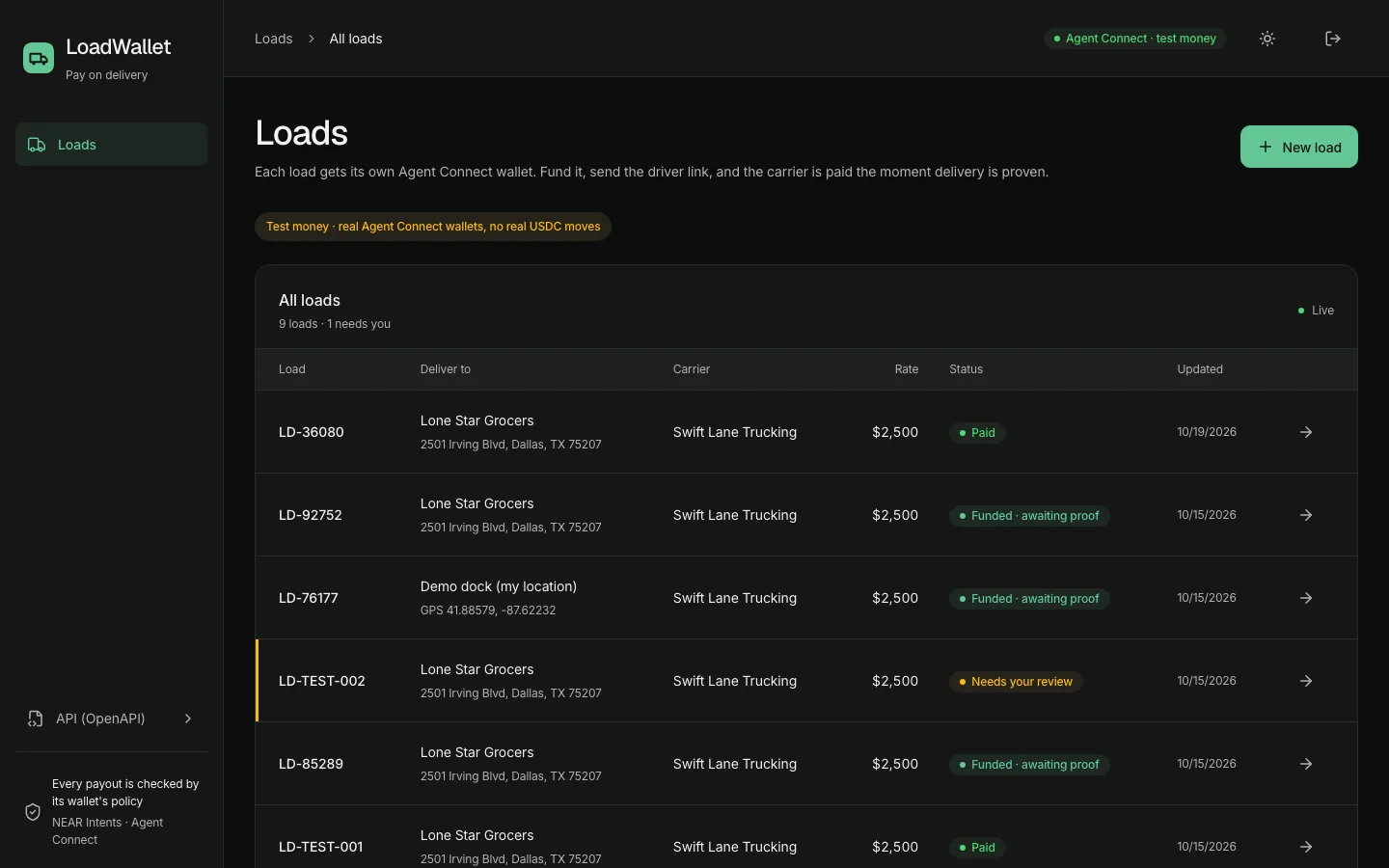Click the Funded awaiting proof status of LD-92752

pyautogui.click(x=1029, y=516)
